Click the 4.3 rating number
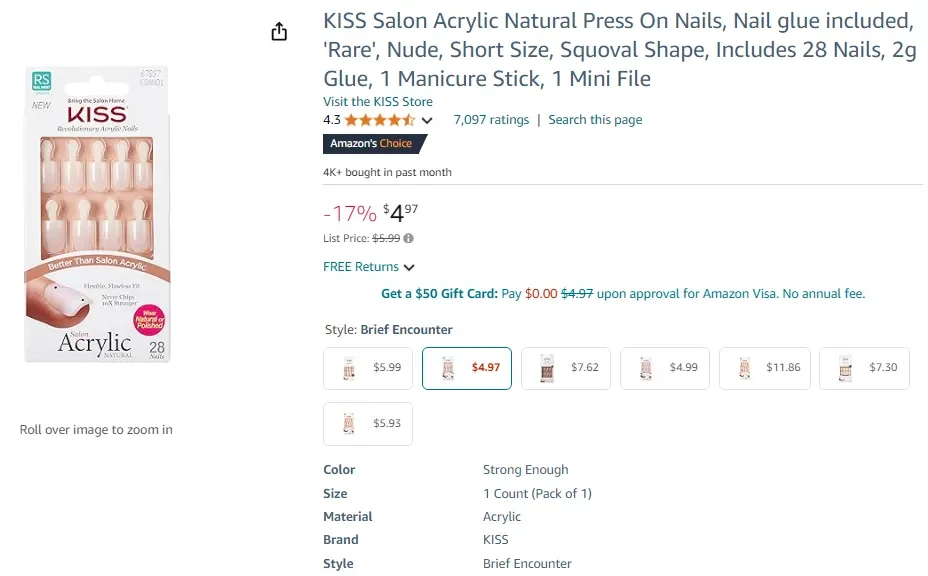 click(332, 120)
